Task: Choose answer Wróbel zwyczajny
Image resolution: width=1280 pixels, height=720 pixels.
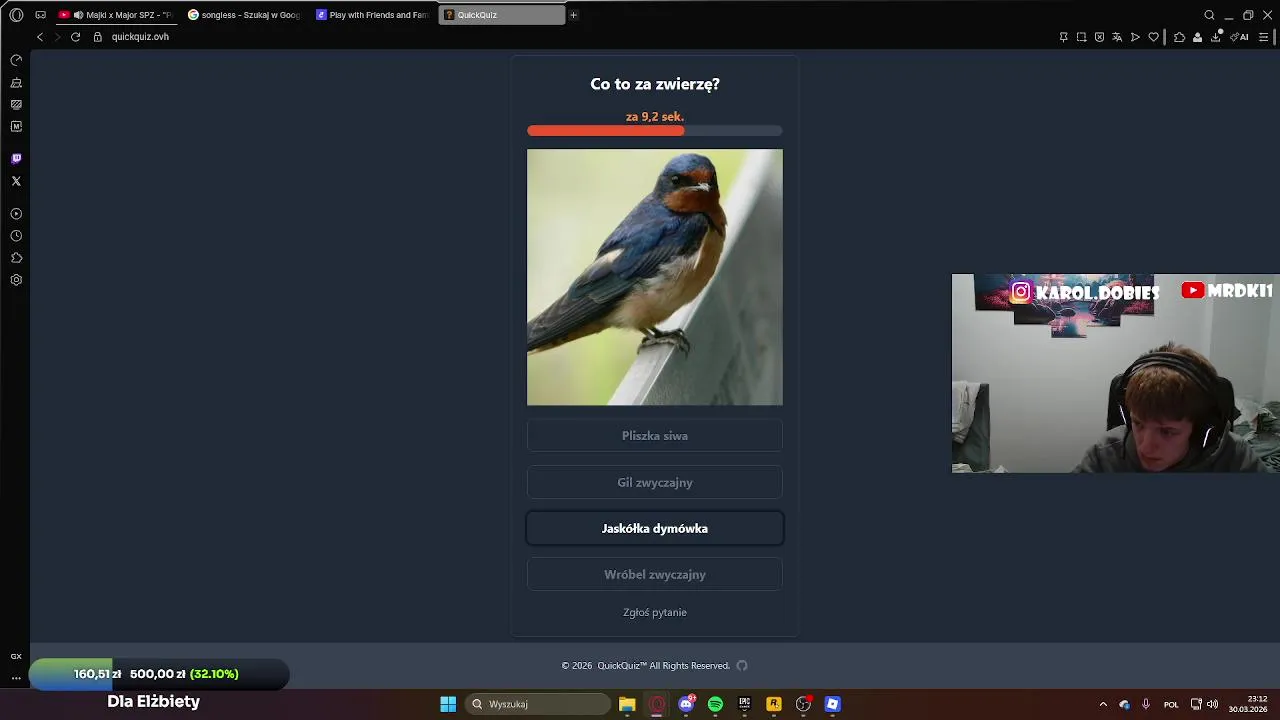Action: point(655,574)
